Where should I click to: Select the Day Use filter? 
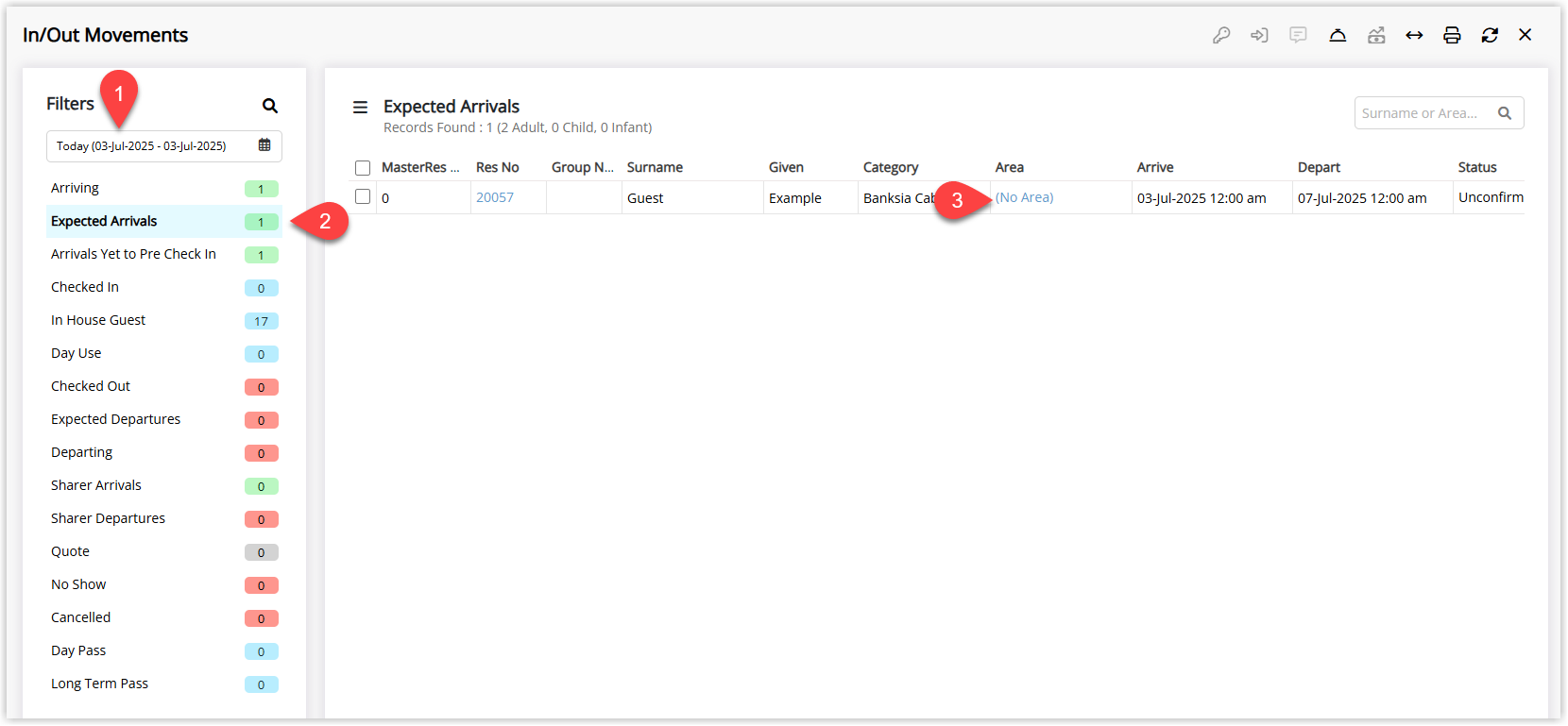coord(164,354)
